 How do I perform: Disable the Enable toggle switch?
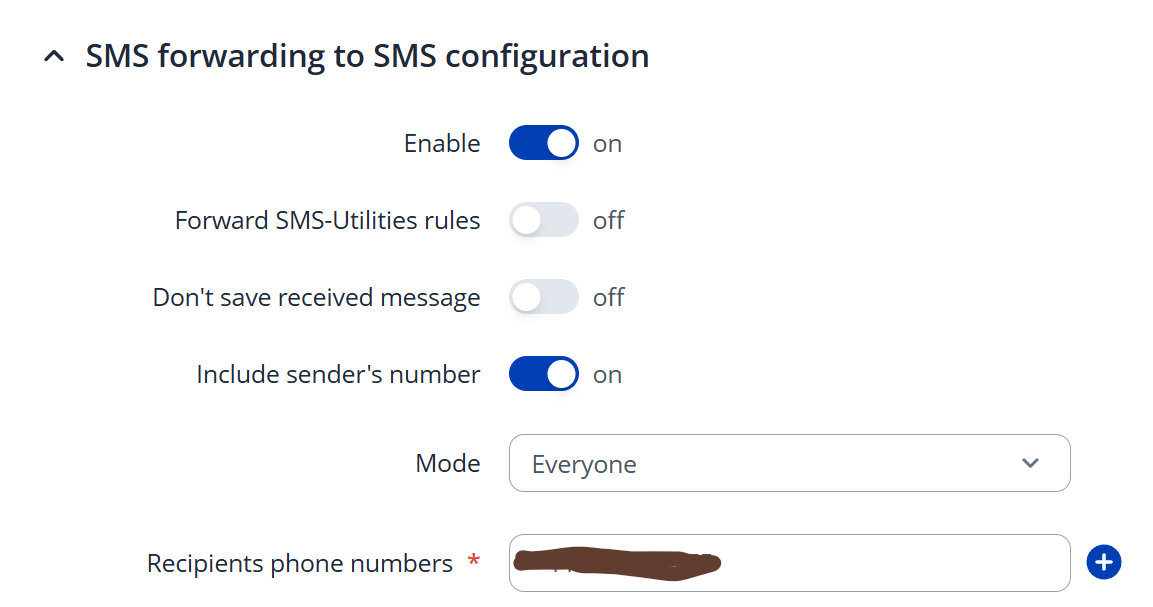tap(543, 143)
